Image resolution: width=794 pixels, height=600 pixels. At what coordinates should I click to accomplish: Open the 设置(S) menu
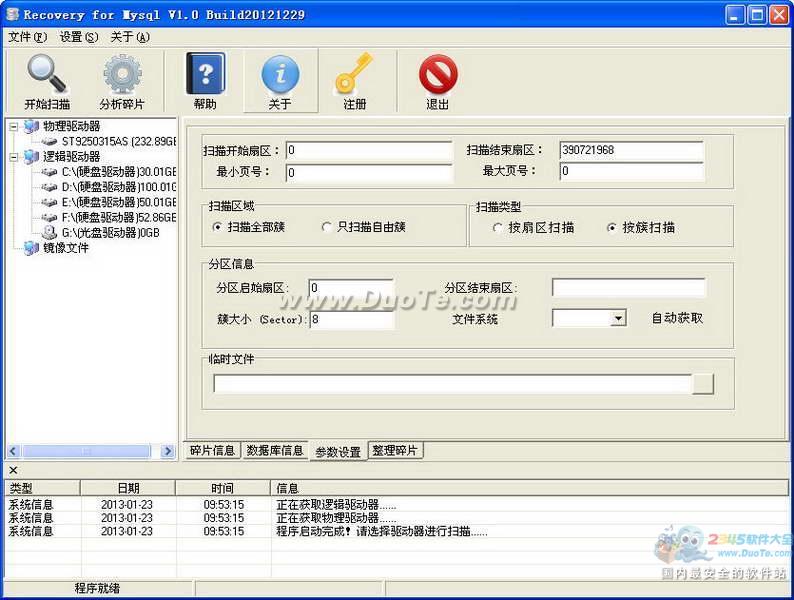click(x=78, y=37)
